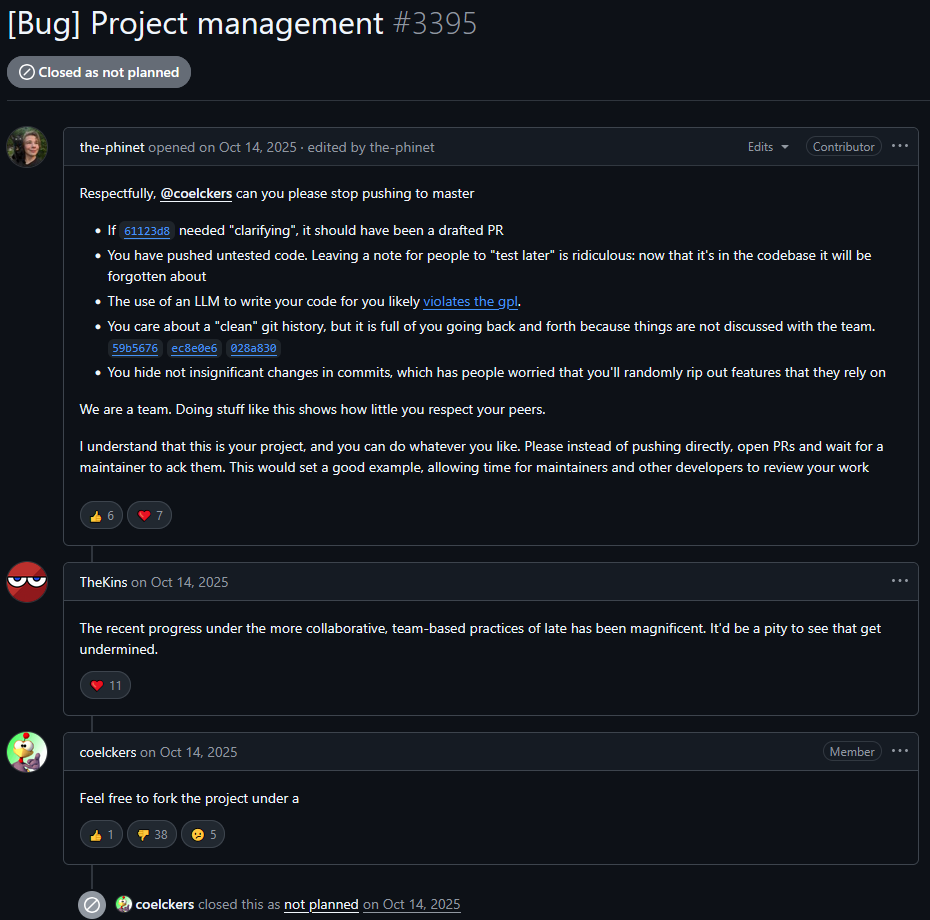Click the @coelckers mention
Viewport: 930px width, 920px height.
tap(196, 193)
